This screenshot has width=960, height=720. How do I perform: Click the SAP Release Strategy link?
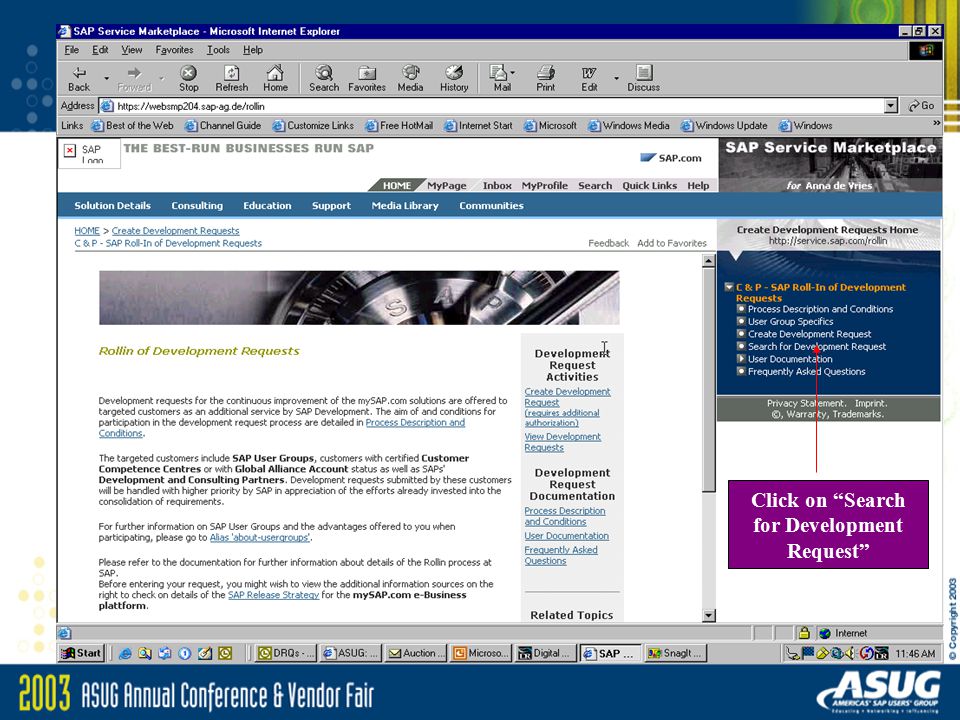tap(273, 595)
